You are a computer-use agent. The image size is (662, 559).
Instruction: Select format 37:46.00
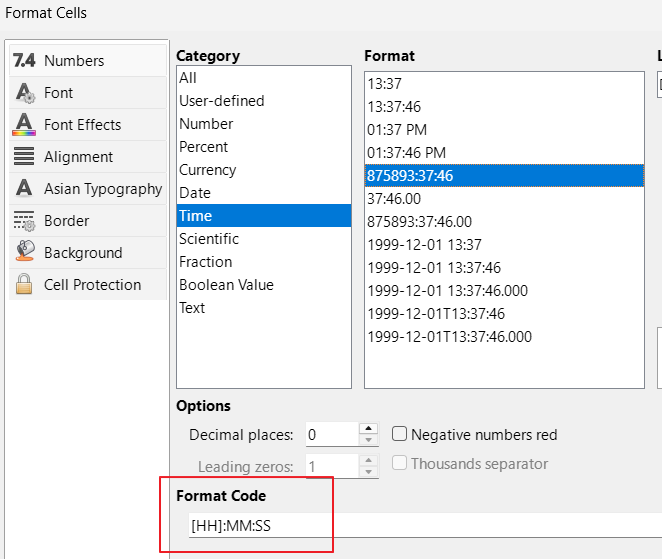(504, 199)
